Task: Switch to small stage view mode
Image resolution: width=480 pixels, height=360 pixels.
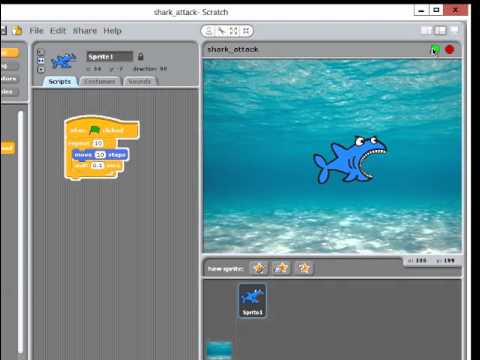Action: (x=426, y=30)
